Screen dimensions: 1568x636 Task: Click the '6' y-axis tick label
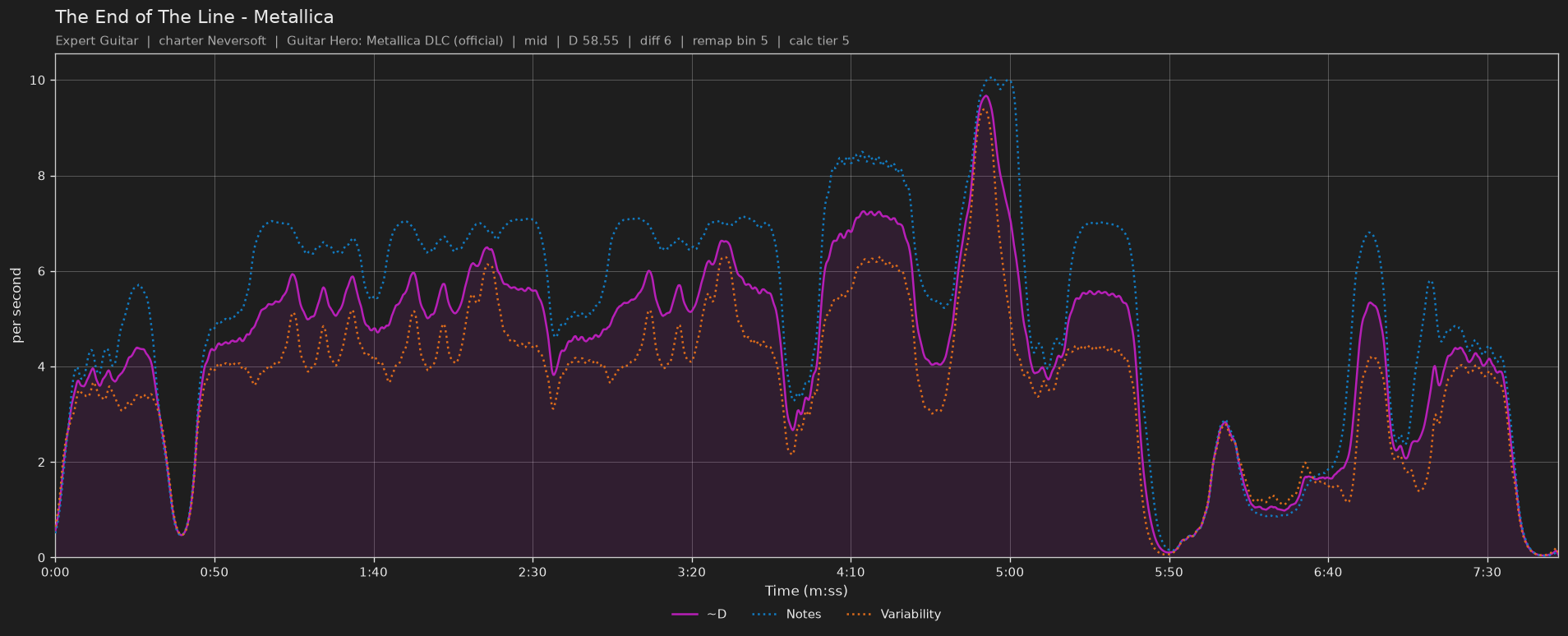click(x=42, y=271)
